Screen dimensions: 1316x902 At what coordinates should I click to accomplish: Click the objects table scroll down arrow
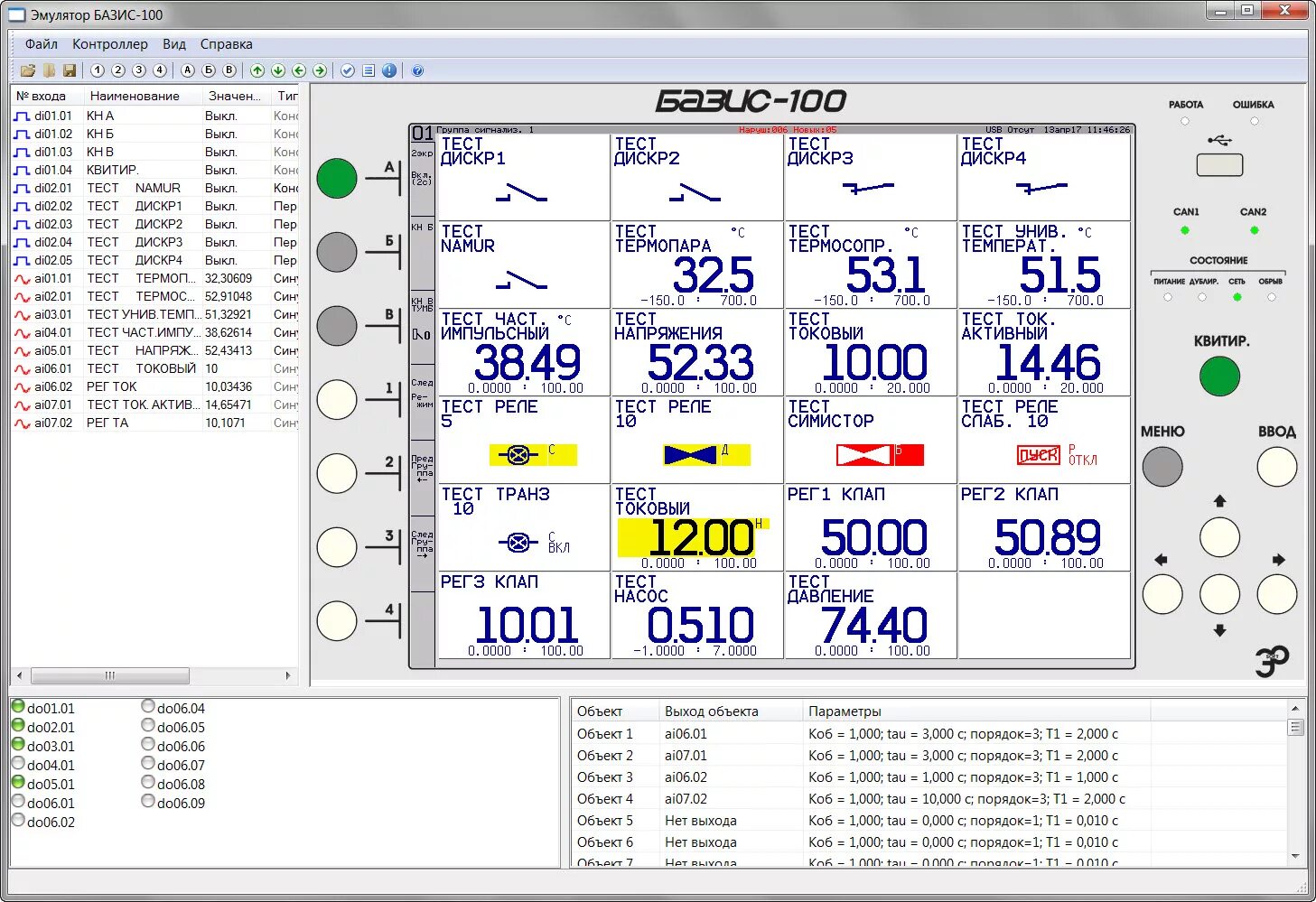pos(1295,857)
